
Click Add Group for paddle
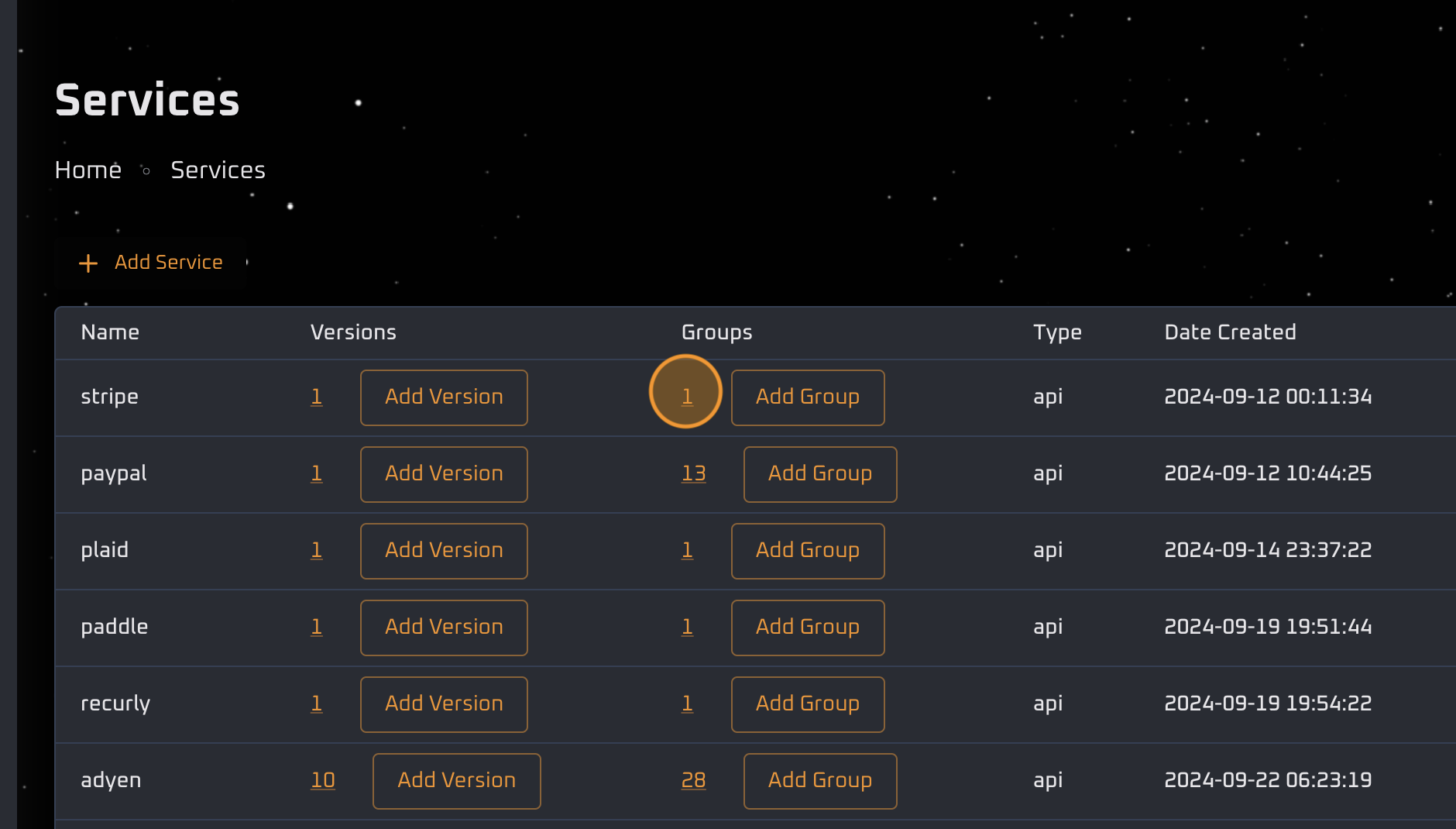[x=808, y=628]
